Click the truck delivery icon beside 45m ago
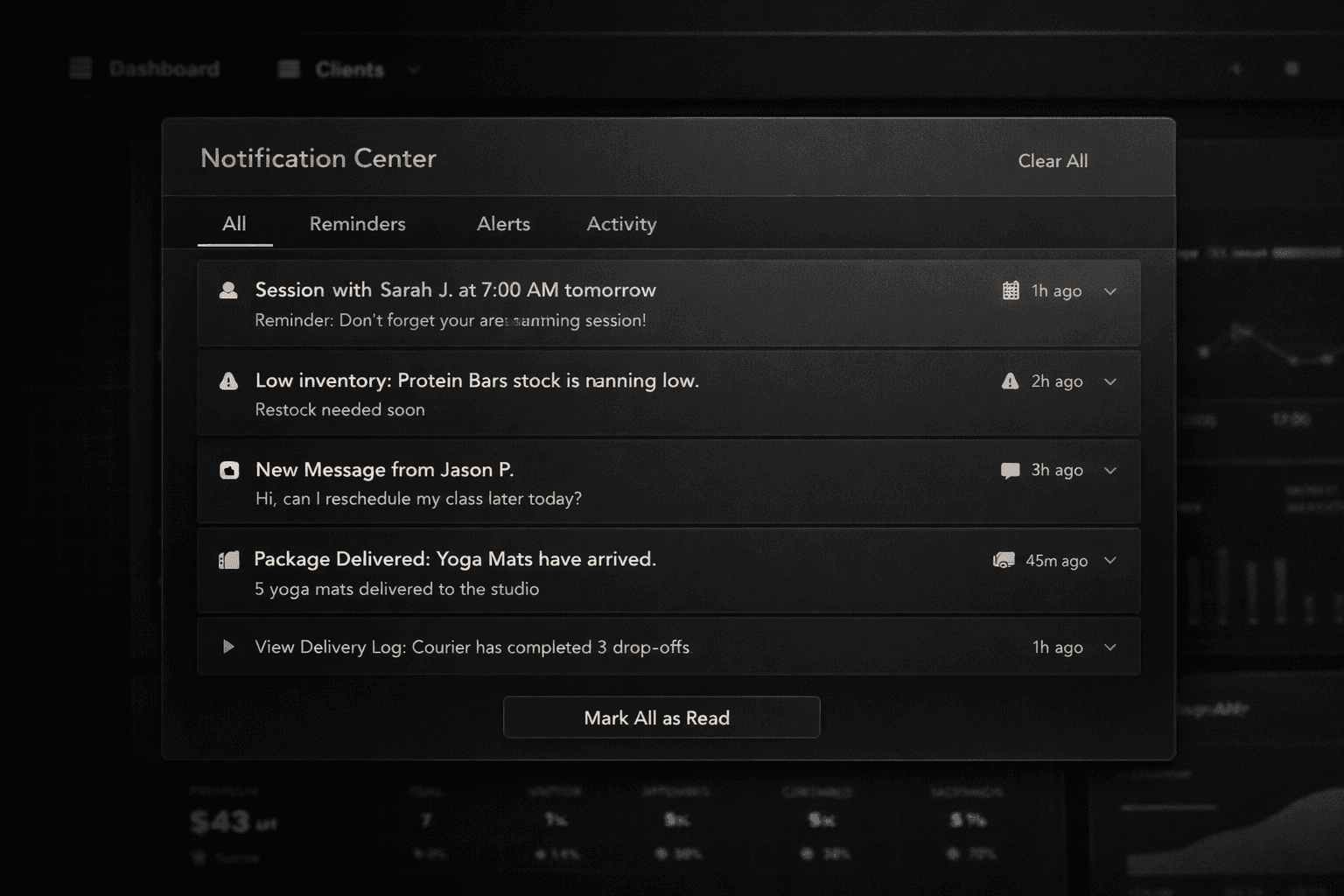Image resolution: width=1344 pixels, height=896 pixels. click(1004, 560)
